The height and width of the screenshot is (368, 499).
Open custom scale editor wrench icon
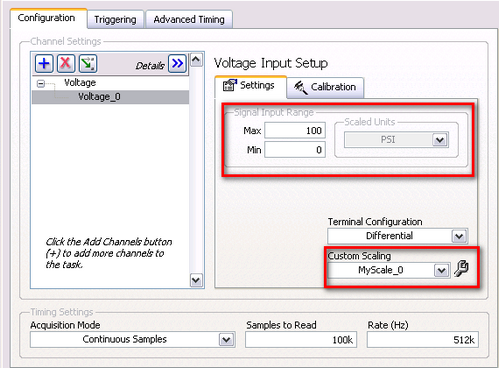tap(462, 268)
